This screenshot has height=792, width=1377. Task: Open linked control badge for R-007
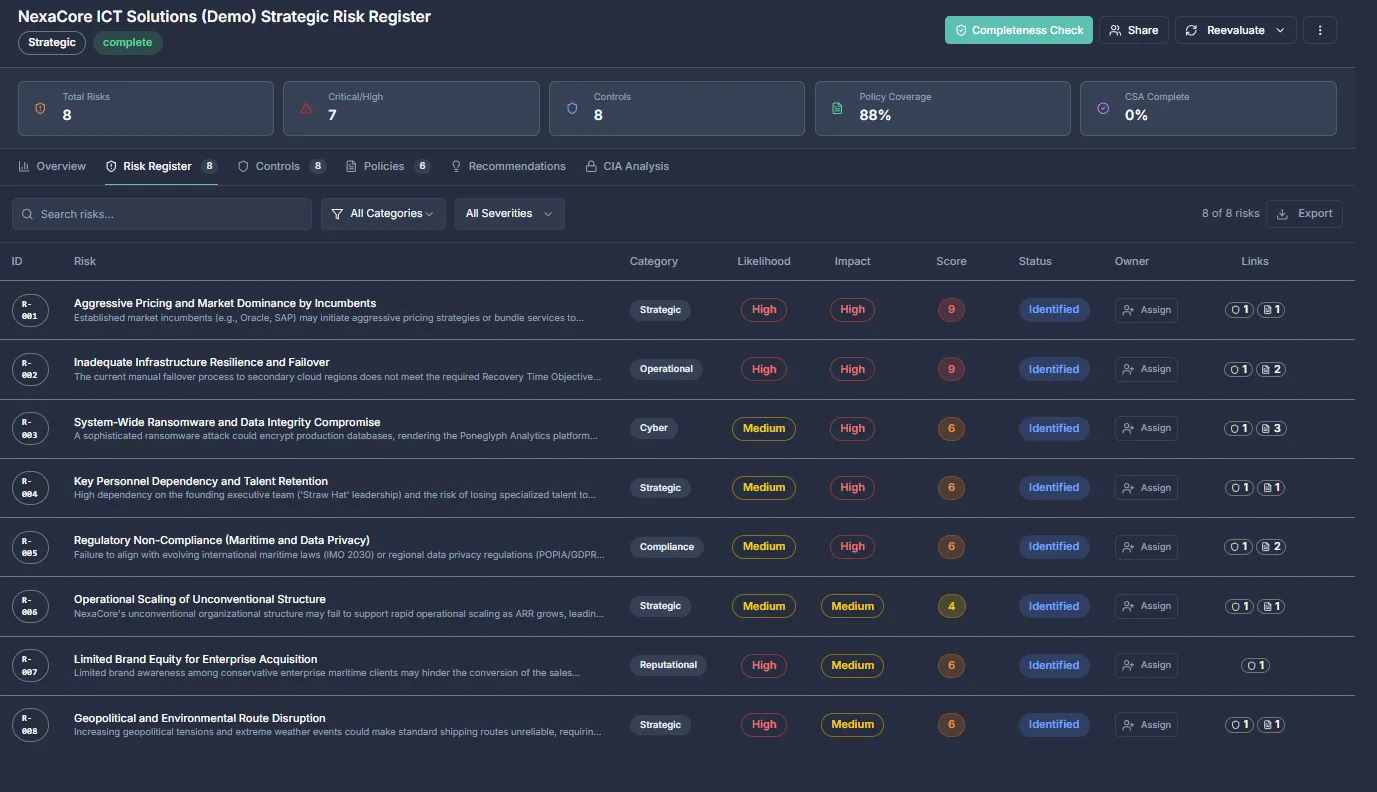tap(1255, 665)
